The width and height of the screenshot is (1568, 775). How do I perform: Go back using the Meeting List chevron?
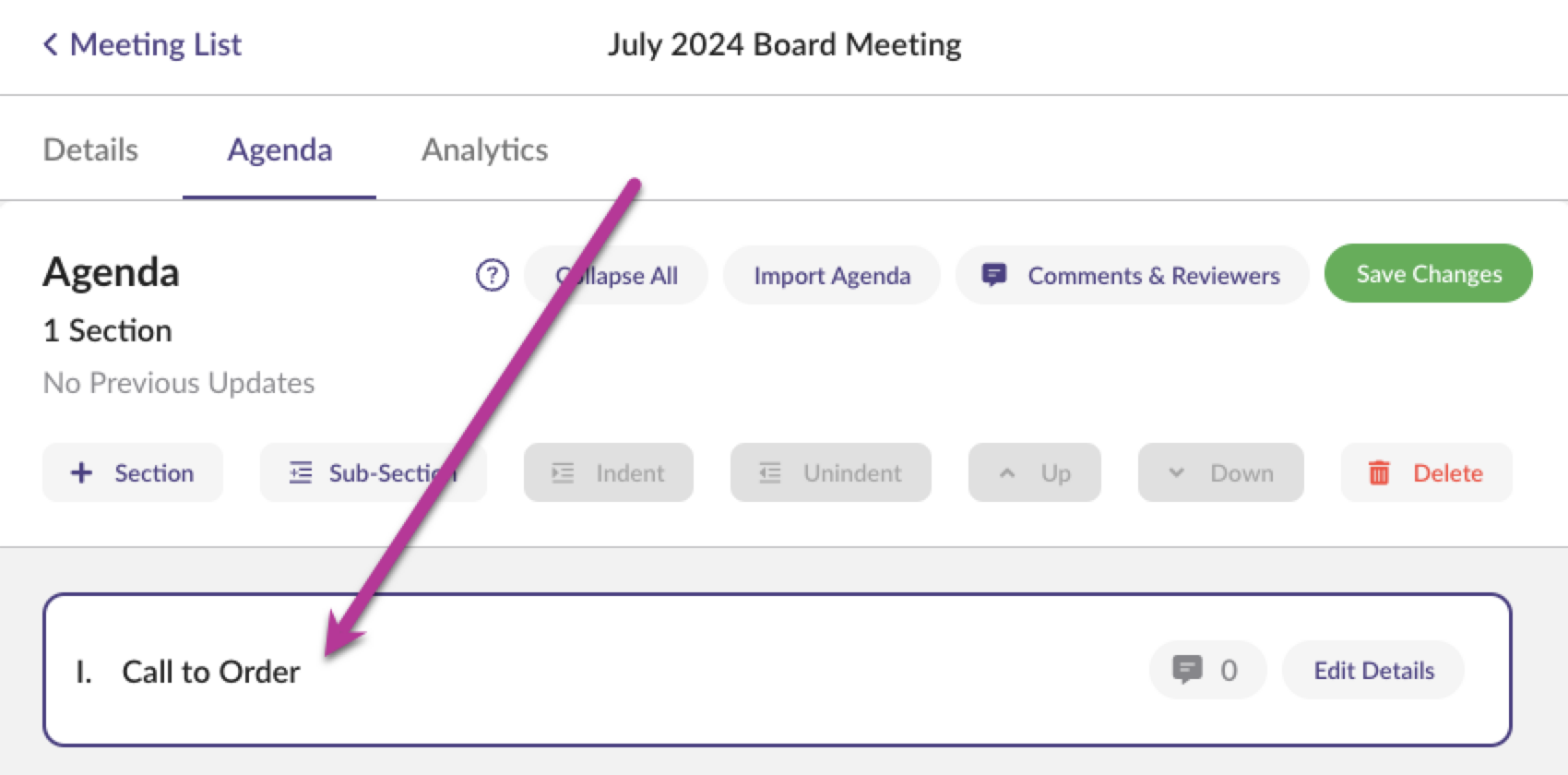(x=51, y=43)
